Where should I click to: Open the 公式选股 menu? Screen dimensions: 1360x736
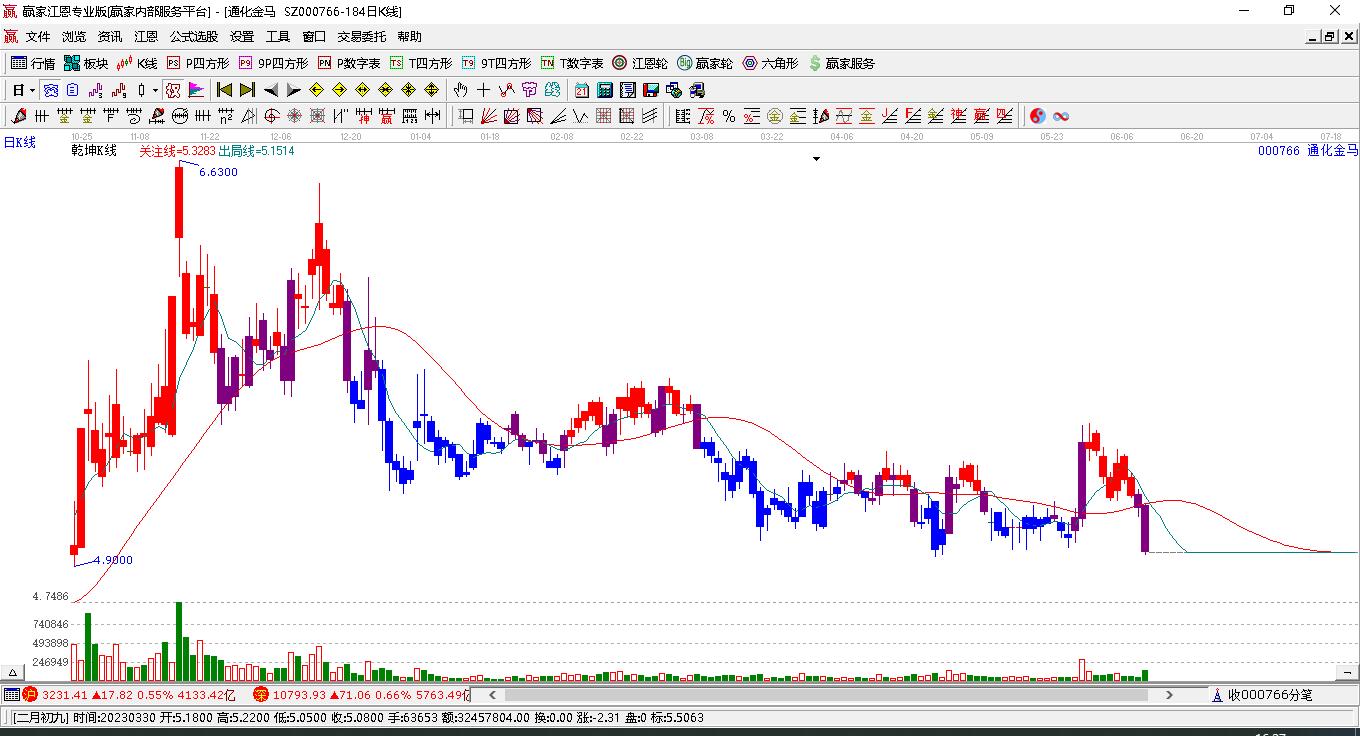coord(194,37)
